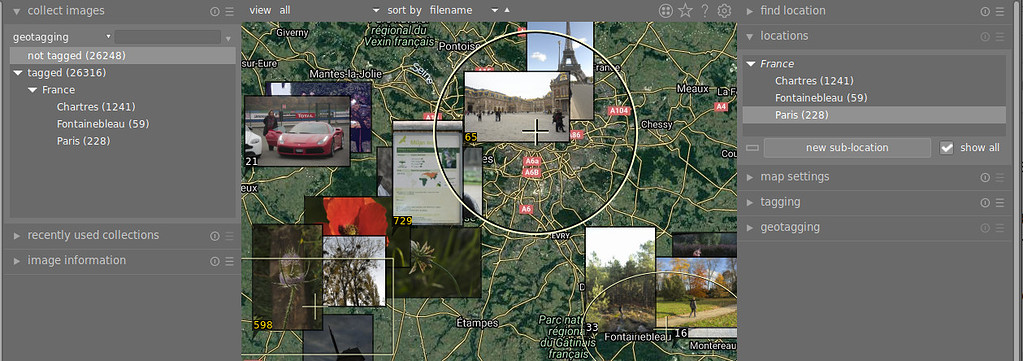Collapse the locations panel

point(750,37)
